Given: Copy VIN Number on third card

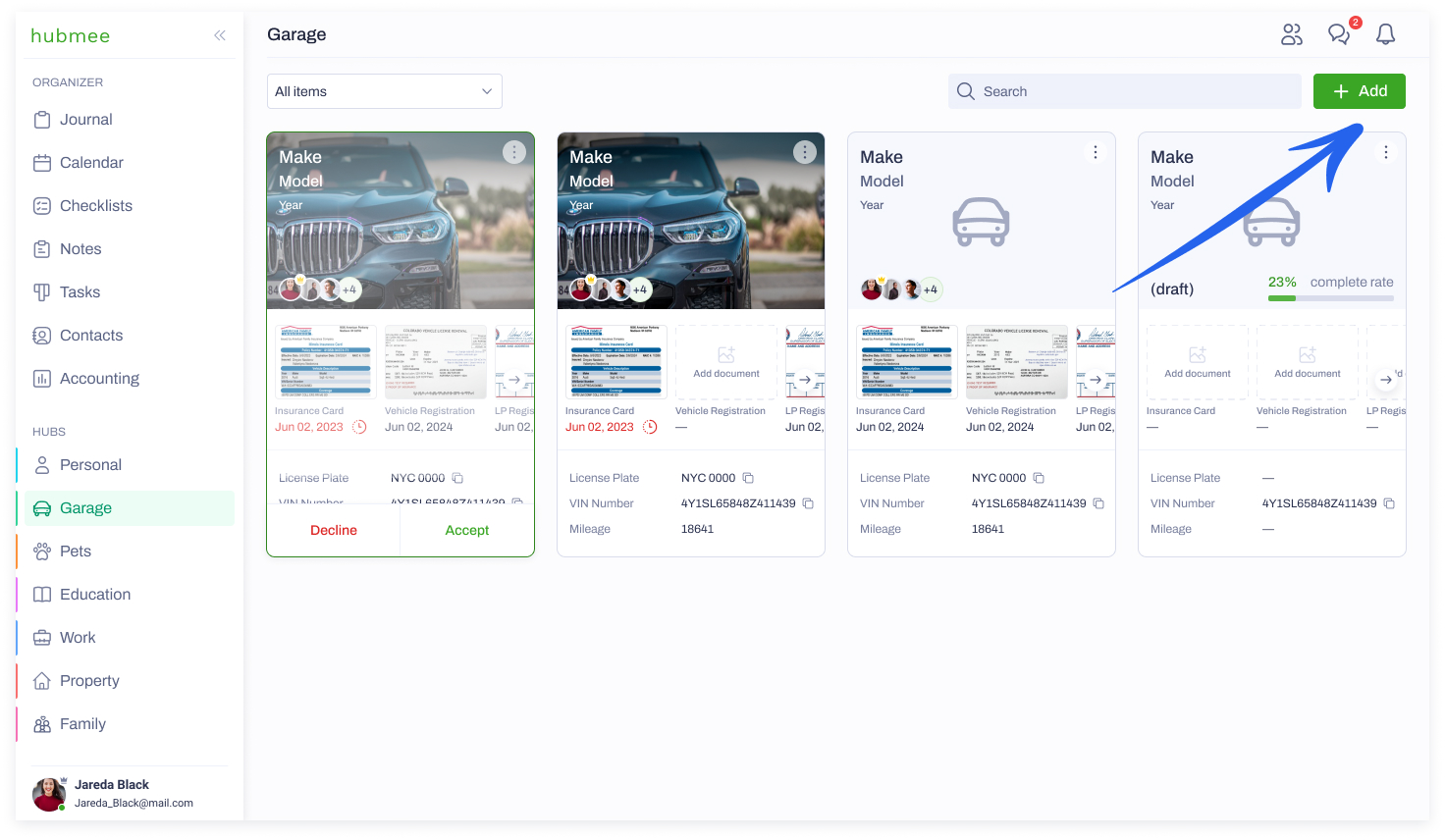Looking at the screenshot, I should point(1099,503).
